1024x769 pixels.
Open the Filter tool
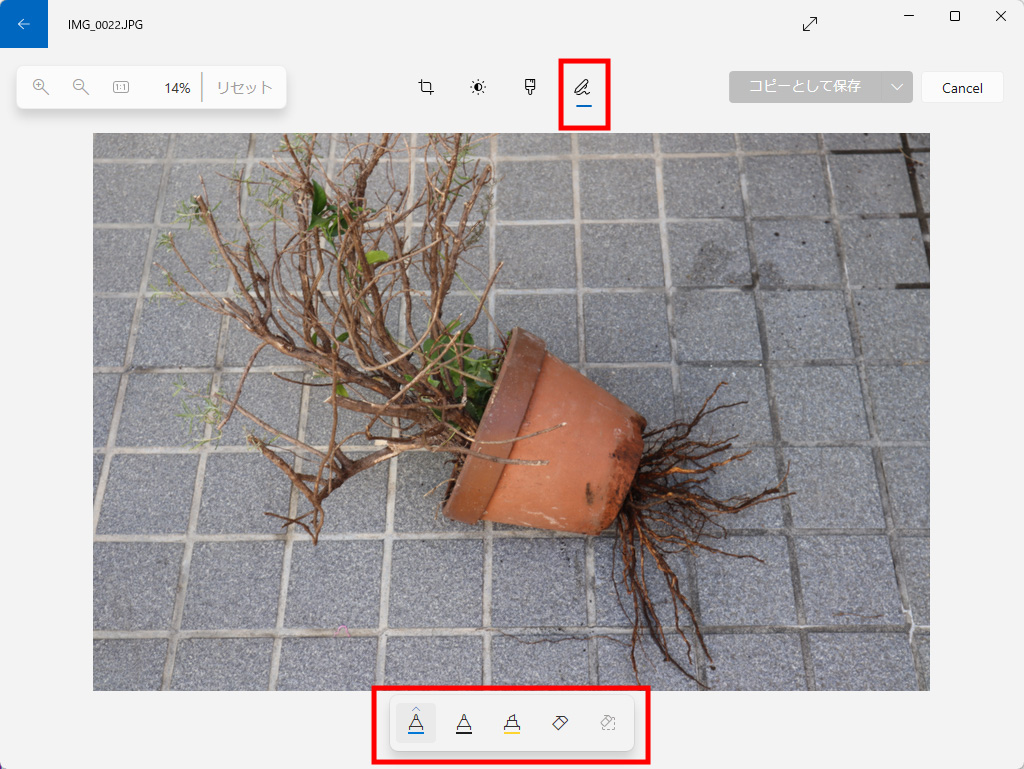(530, 87)
